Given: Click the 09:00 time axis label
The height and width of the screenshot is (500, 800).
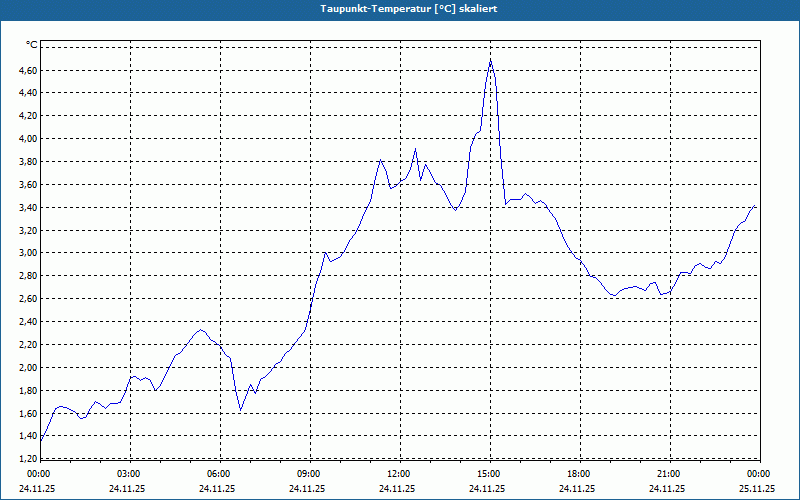Looking at the screenshot, I should coord(310,474).
